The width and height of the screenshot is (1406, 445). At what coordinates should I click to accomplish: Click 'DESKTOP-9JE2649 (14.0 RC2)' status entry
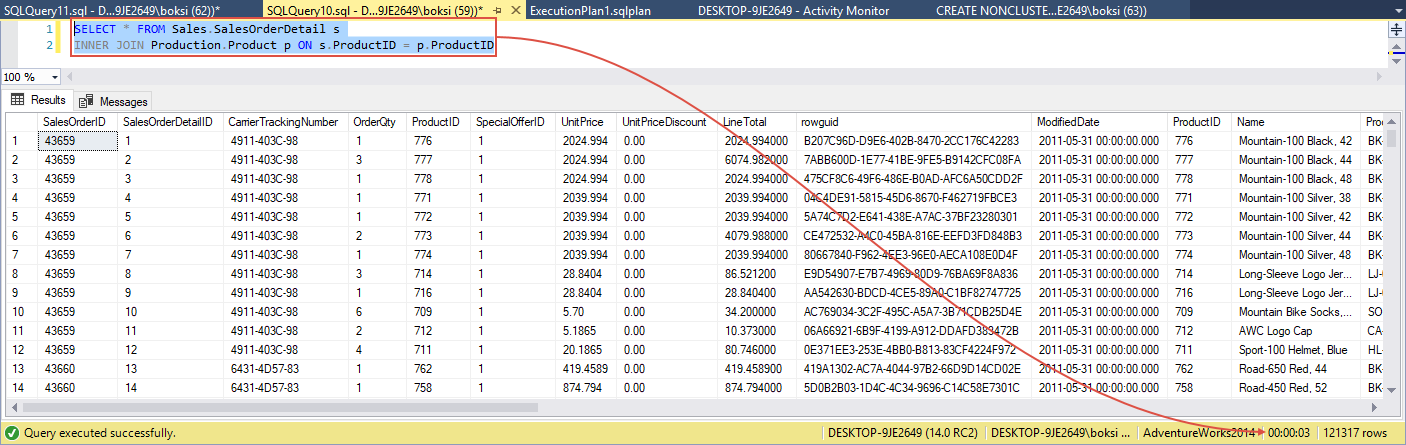(903, 433)
